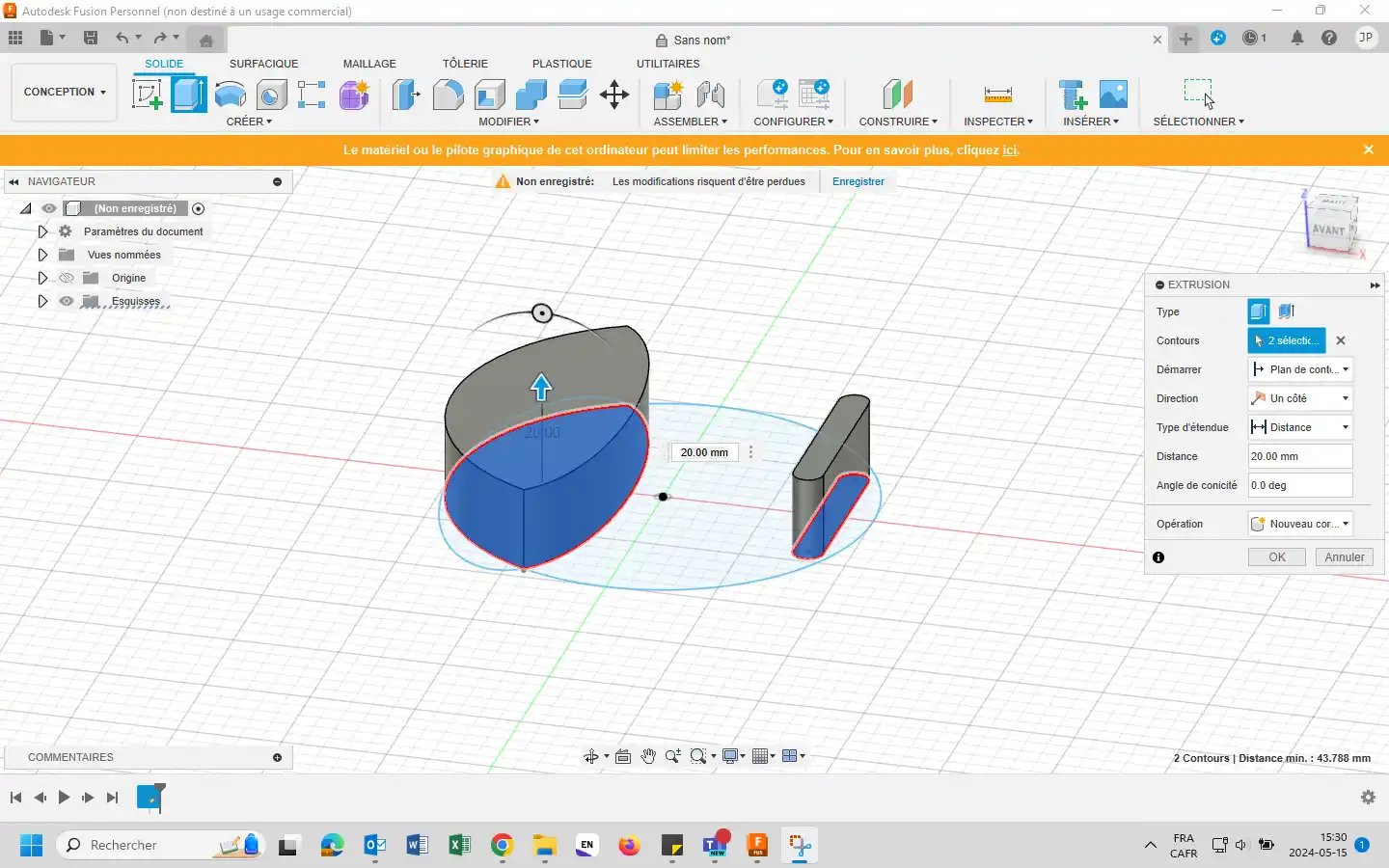Image resolution: width=1389 pixels, height=868 pixels.
Task: Expand the Esquisses node
Action: (x=42, y=301)
